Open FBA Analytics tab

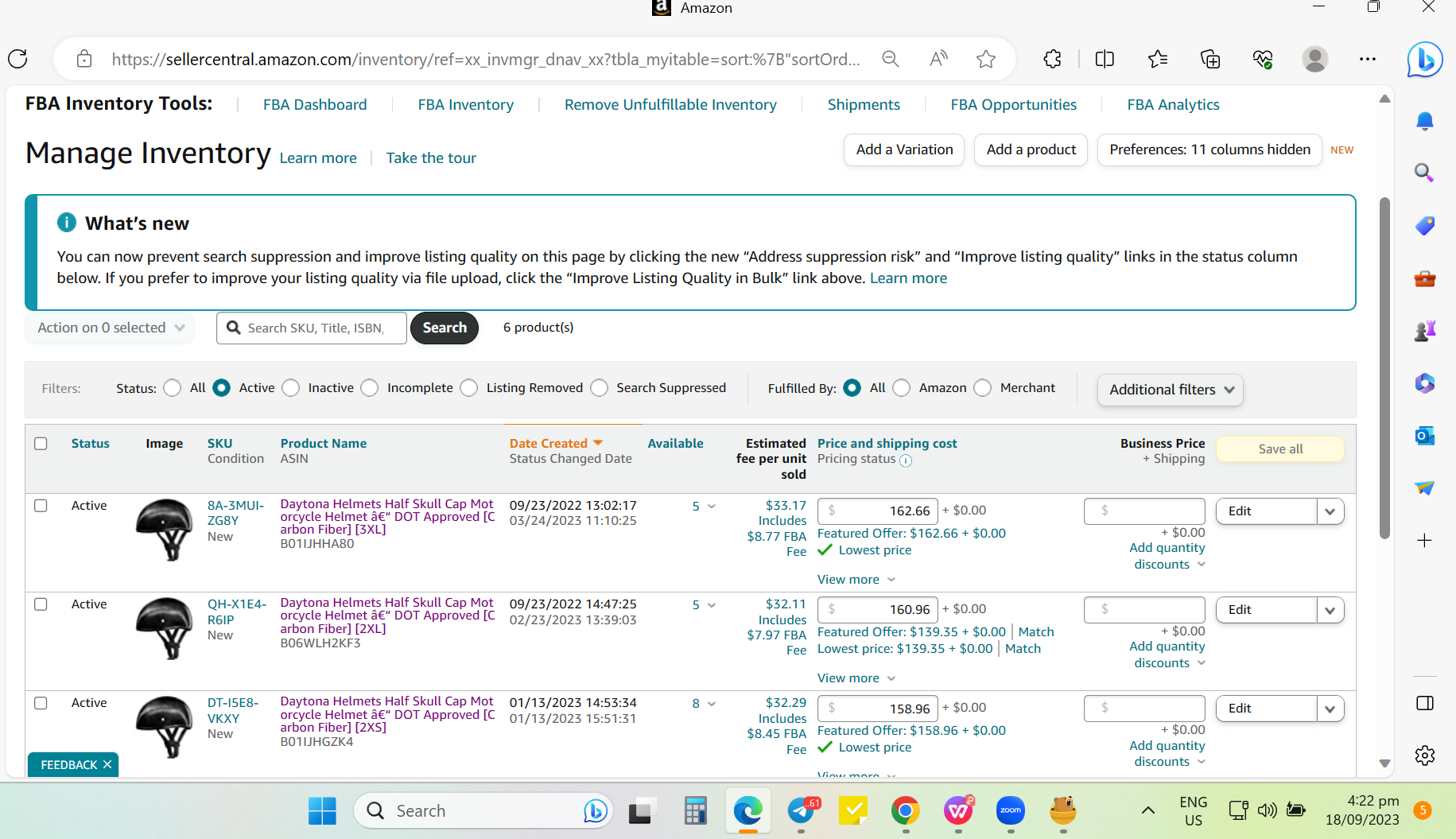[x=1173, y=105]
